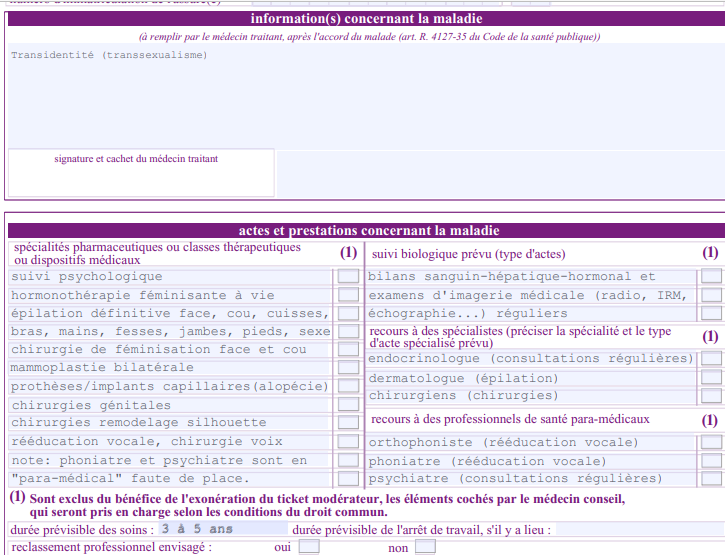Image resolution: width=725 pixels, height=555 pixels.
Task: Click the 'spécialités pharmaceutiques ou classes thérapeutiques' label
Action: tap(157, 253)
